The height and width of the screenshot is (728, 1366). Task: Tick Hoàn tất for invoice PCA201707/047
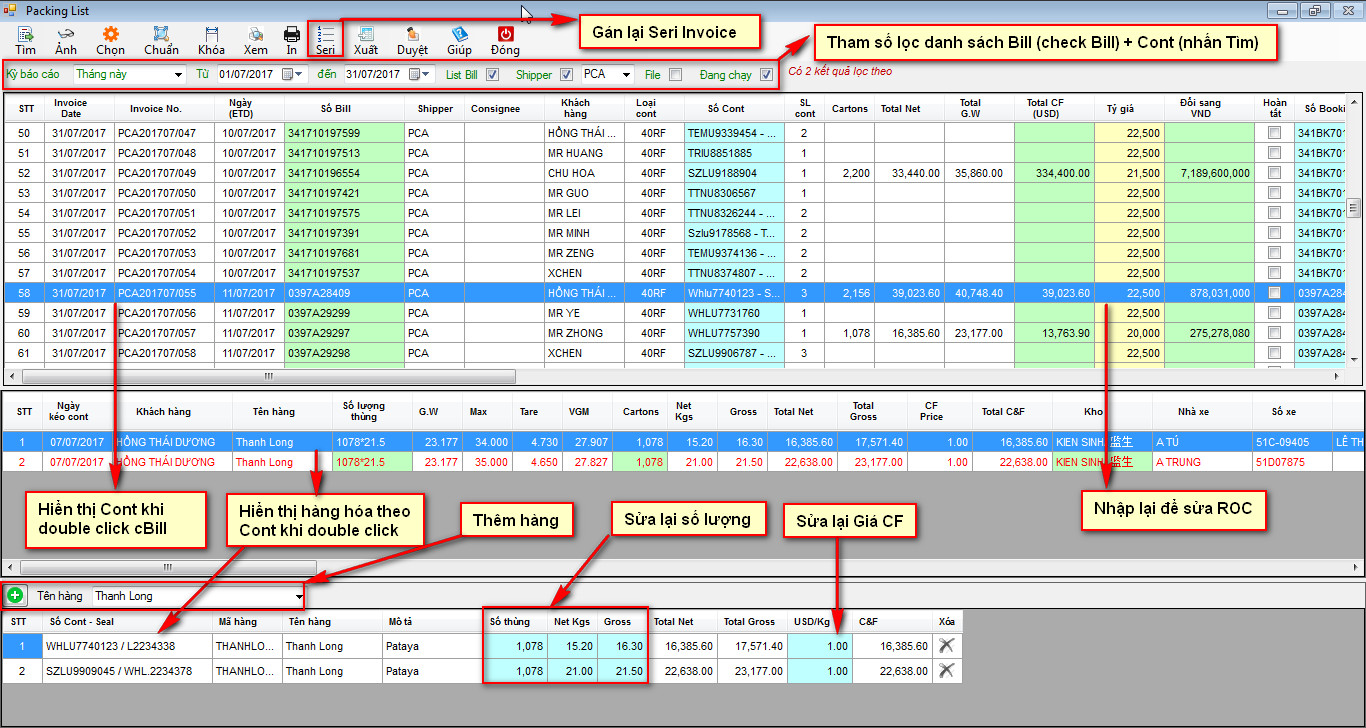tap(1274, 133)
